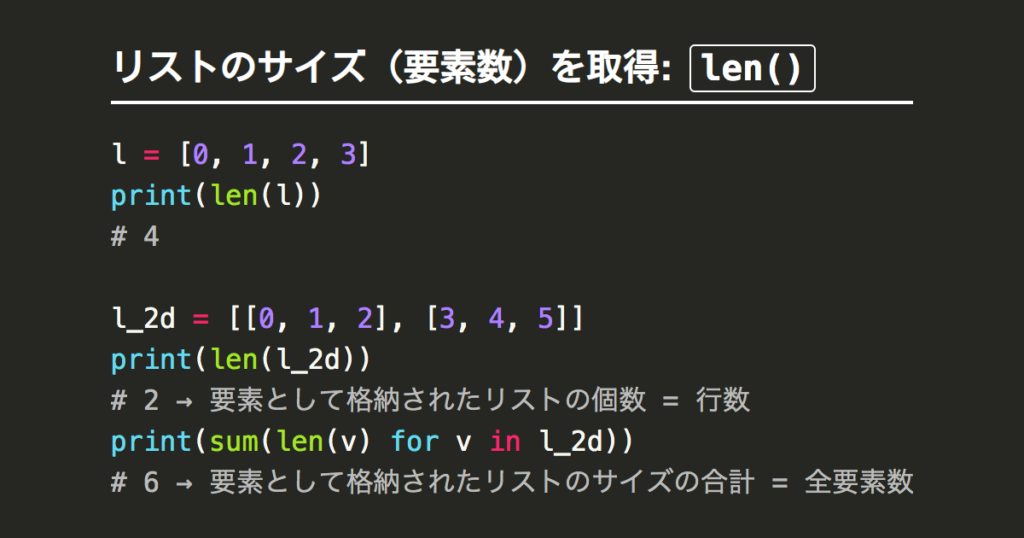
Task: Click the variable l in first assignment
Action: pyautogui.click(x=120, y=155)
